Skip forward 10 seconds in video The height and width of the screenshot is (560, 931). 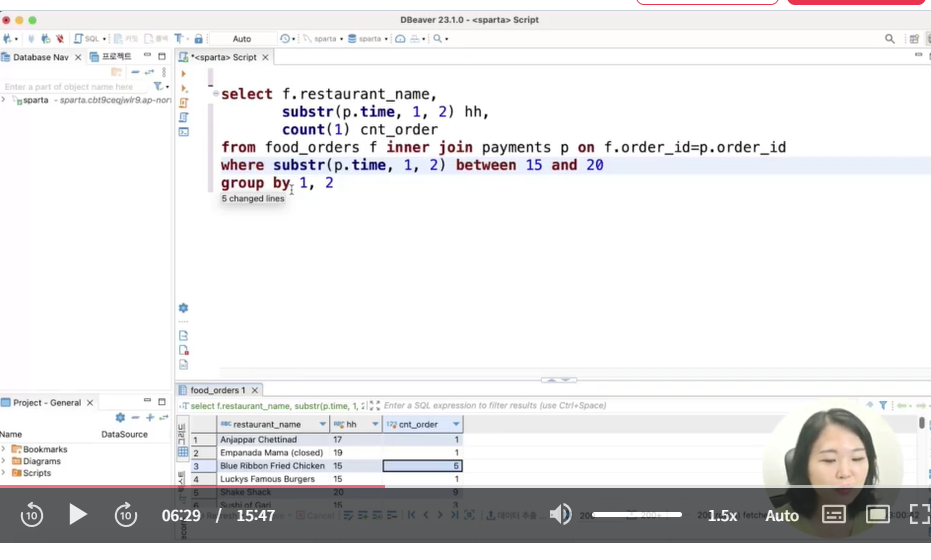126,515
